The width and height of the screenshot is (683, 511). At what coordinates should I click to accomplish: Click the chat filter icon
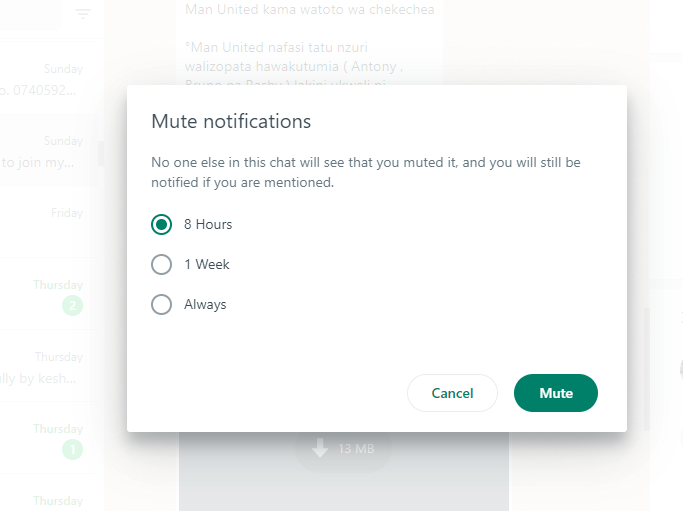(83, 14)
